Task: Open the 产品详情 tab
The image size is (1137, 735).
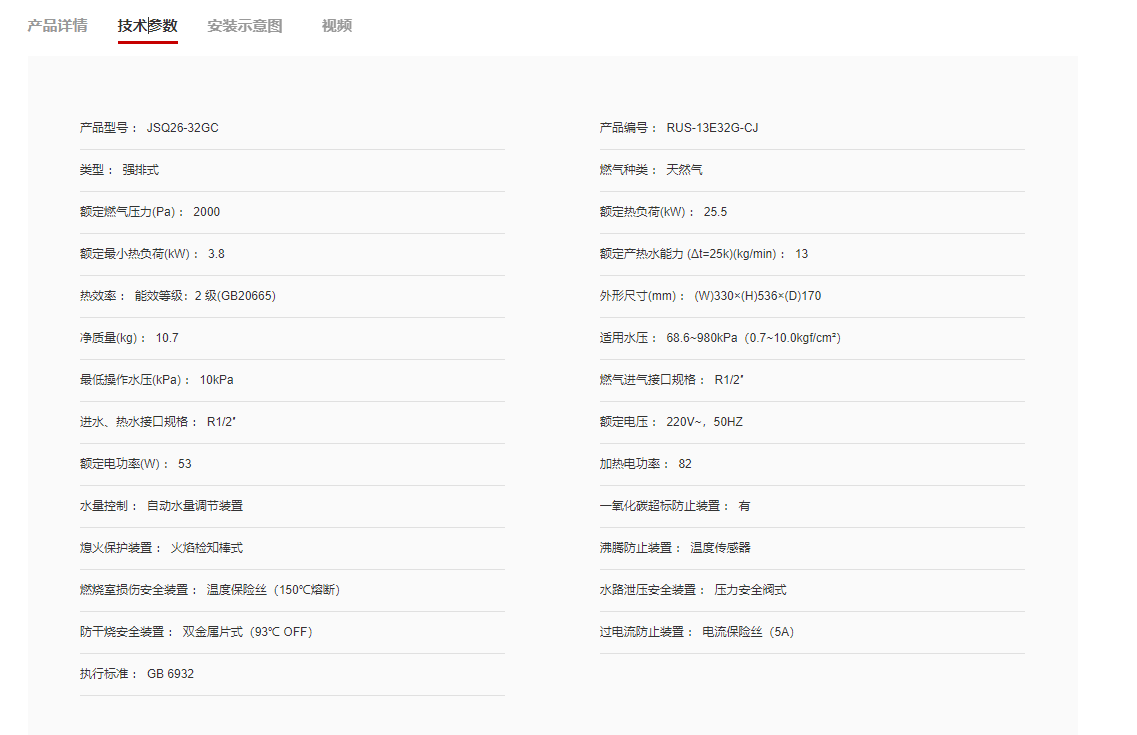Action: (x=57, y=26)
